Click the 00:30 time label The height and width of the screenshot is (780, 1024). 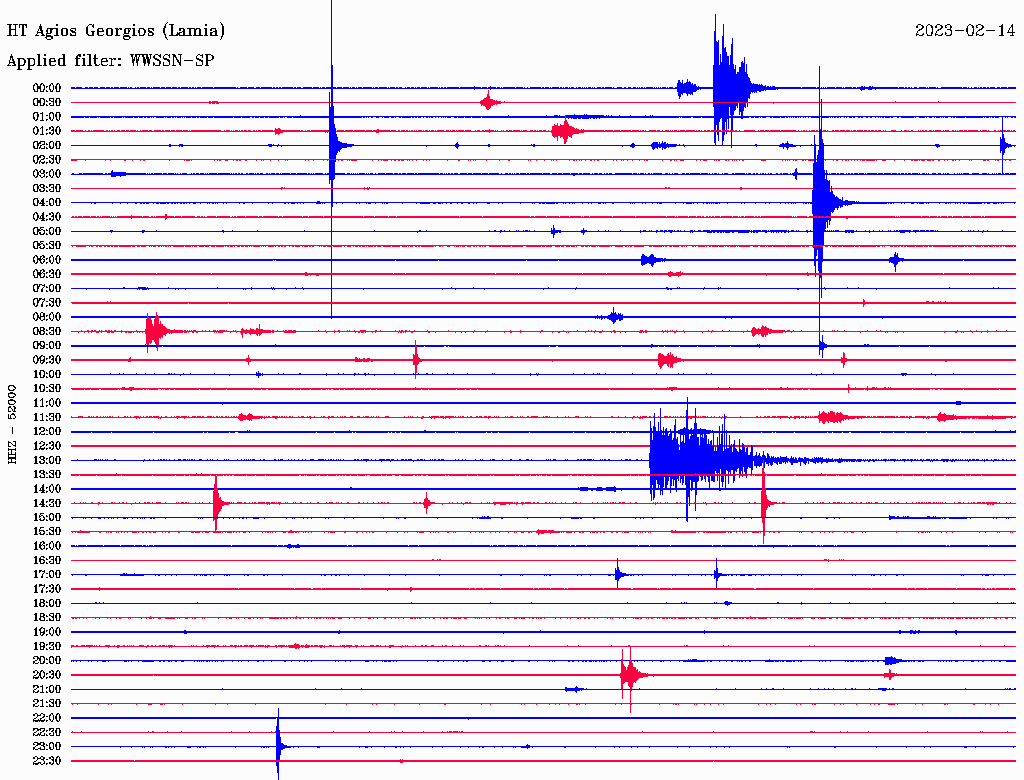pyautogui.click(x=47, y=103)
